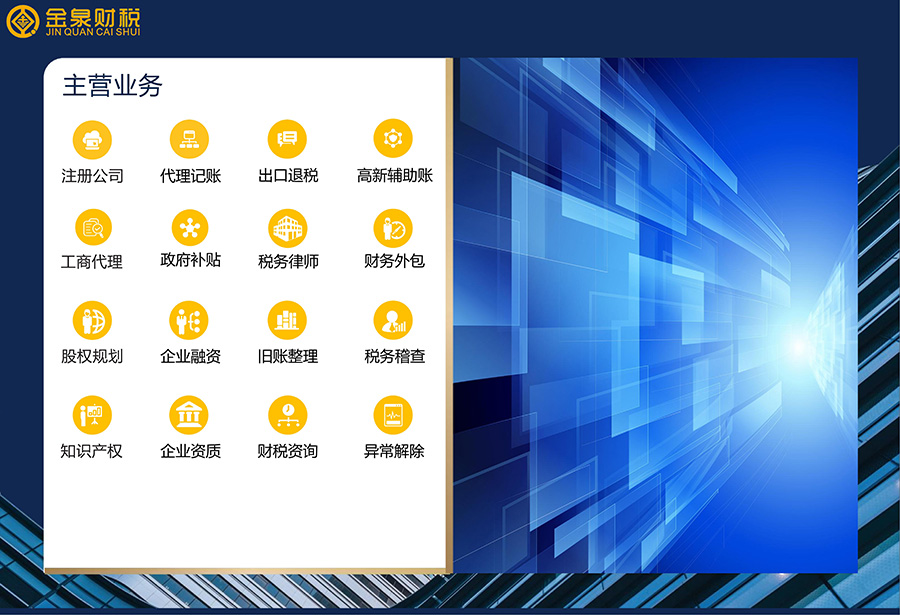
Task: Click the 金泉财税 logo in header
Action: [x=74, y=22]
